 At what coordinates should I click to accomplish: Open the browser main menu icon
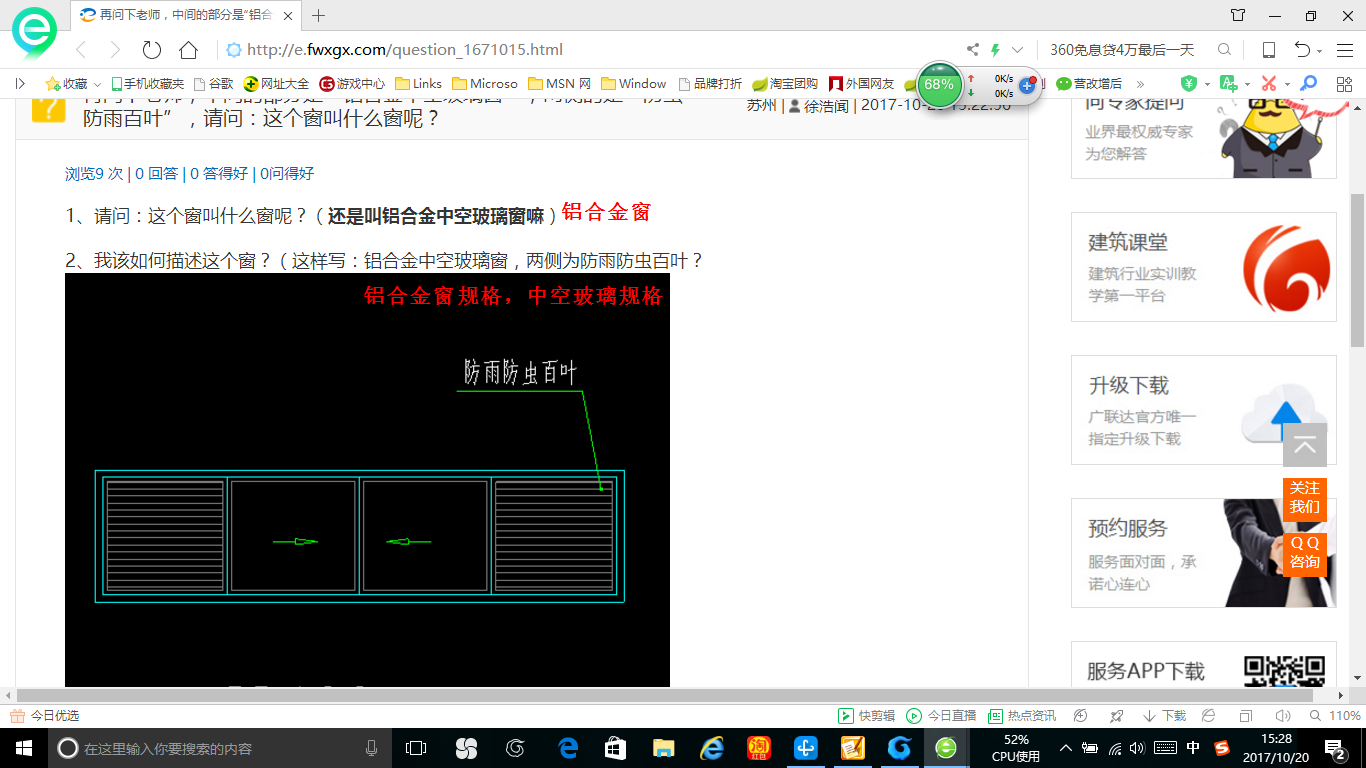click(1344, 50)
